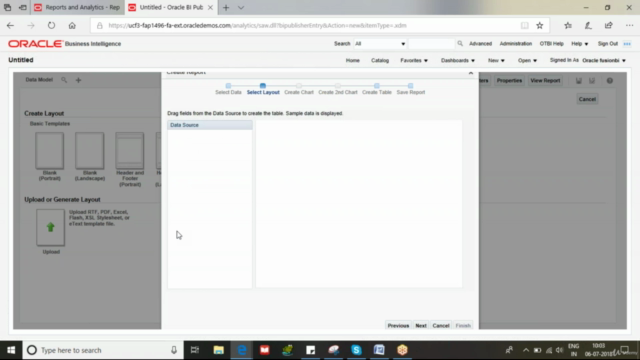Click the View Report button
Image resolution: width=640 pixels, height=360 pixels.
(545, 81)
